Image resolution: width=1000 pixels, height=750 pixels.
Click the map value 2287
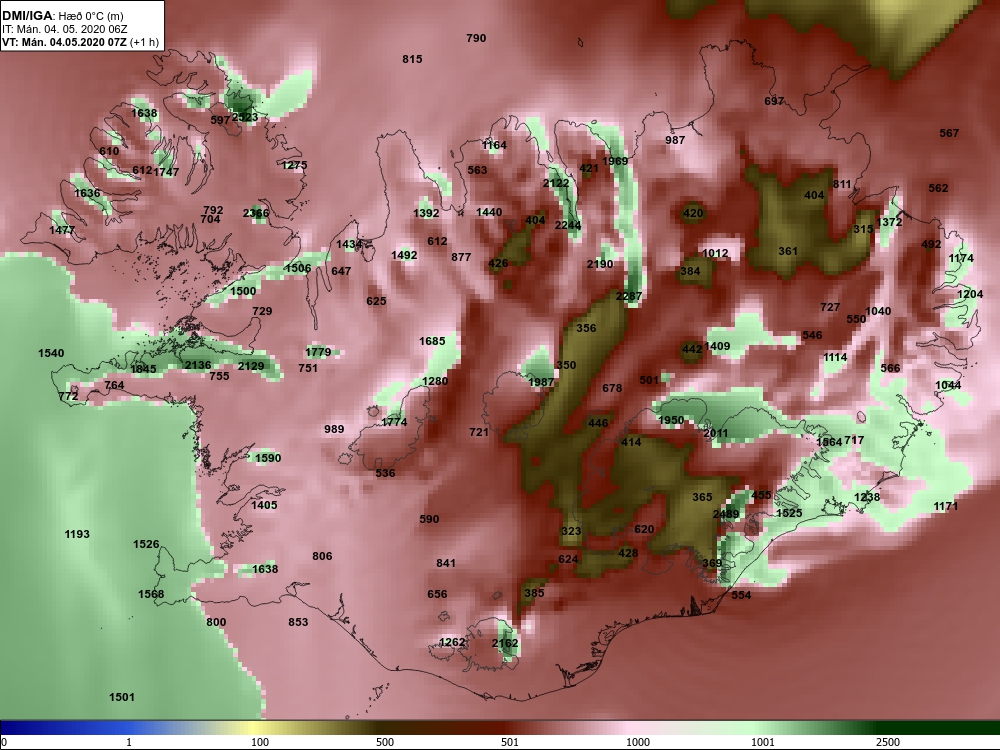[629, 296]
